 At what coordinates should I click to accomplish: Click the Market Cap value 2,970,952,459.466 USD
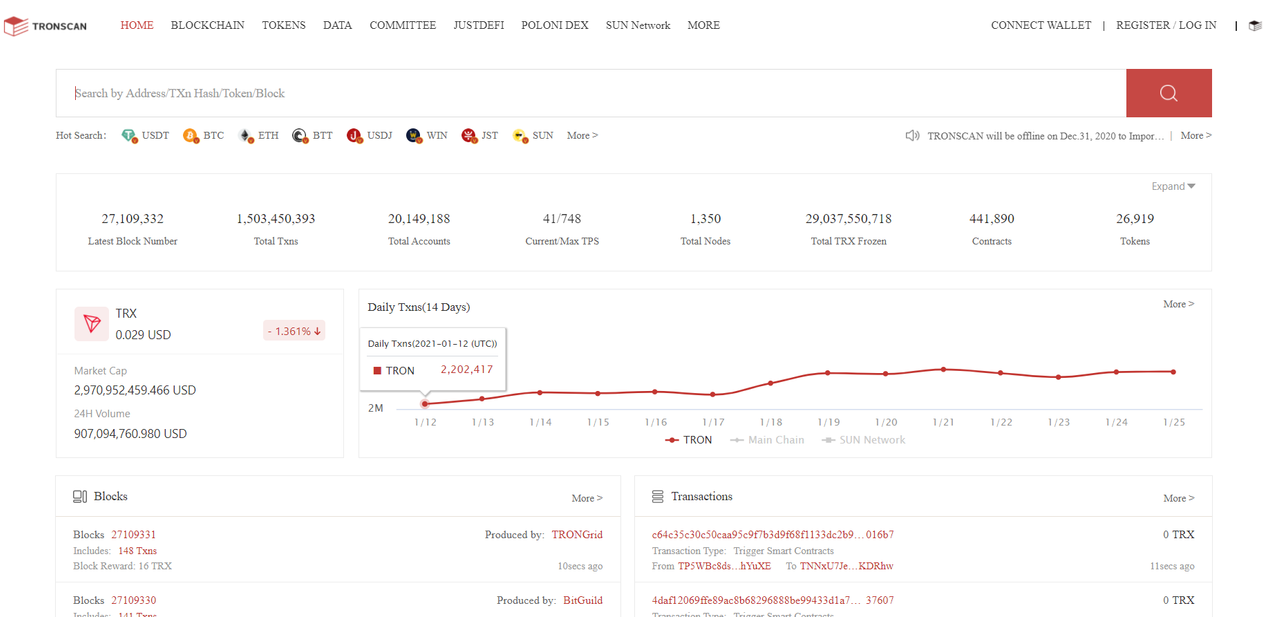point(135,390)
